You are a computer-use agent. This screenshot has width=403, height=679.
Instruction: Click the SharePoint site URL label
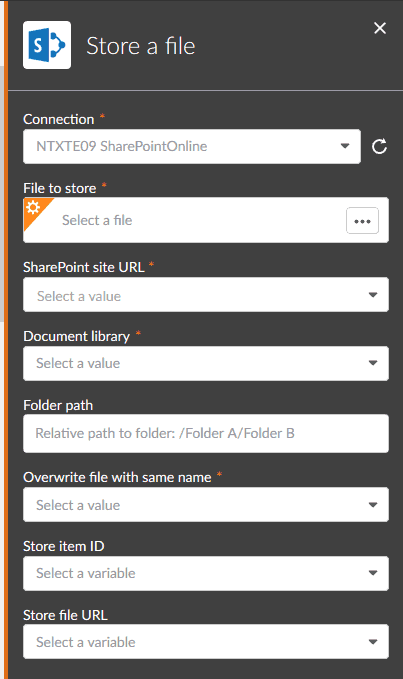click(x=84, y=267)
